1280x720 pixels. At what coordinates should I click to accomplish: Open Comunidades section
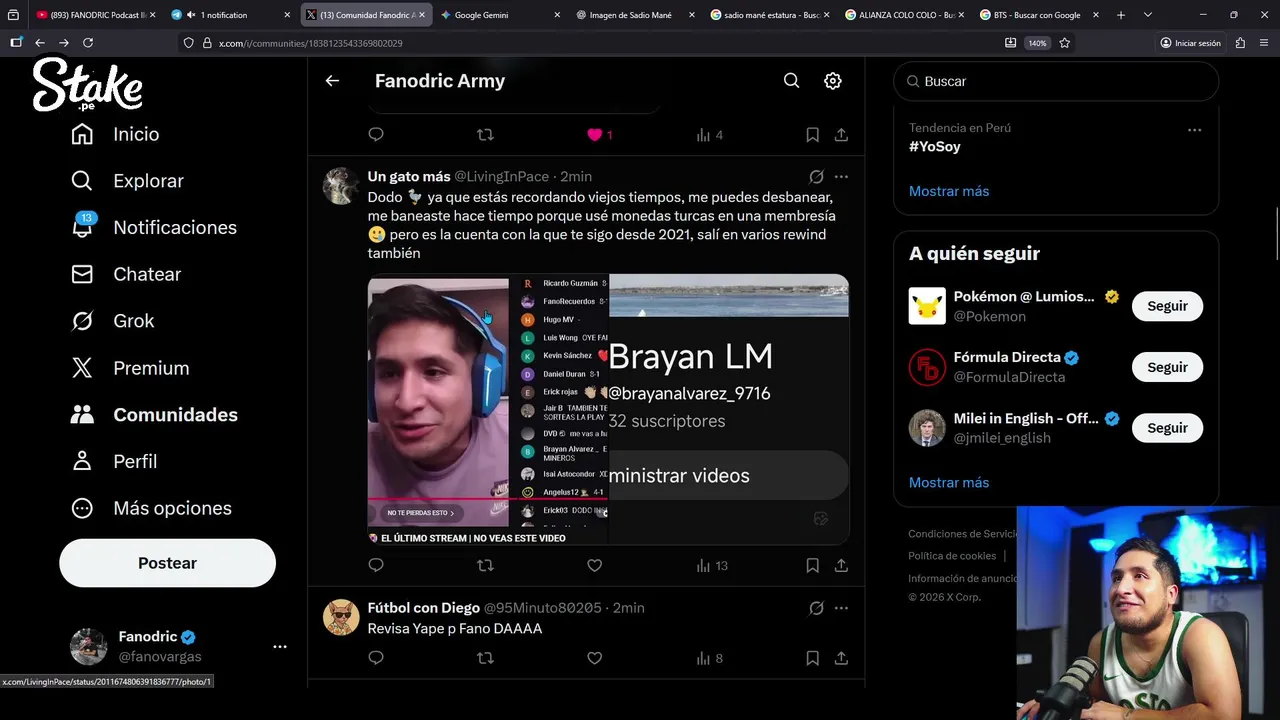(x=154, y=415)
